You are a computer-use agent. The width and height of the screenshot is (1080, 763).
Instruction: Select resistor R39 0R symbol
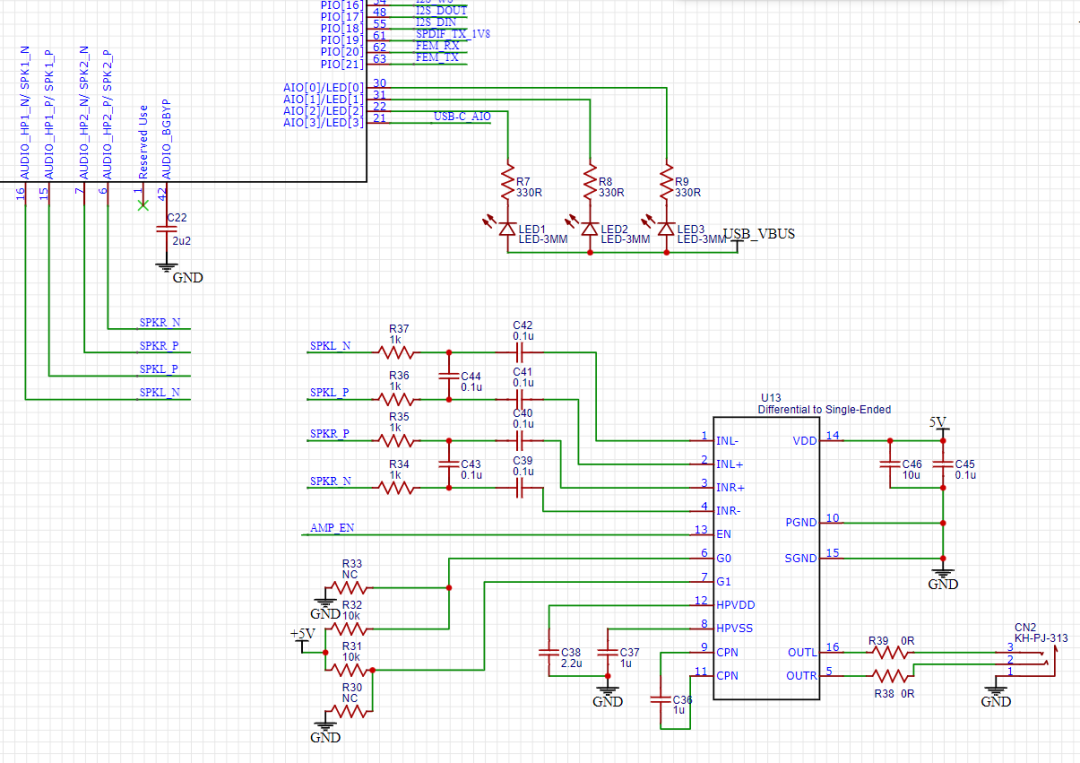click(x=889, y=652)
